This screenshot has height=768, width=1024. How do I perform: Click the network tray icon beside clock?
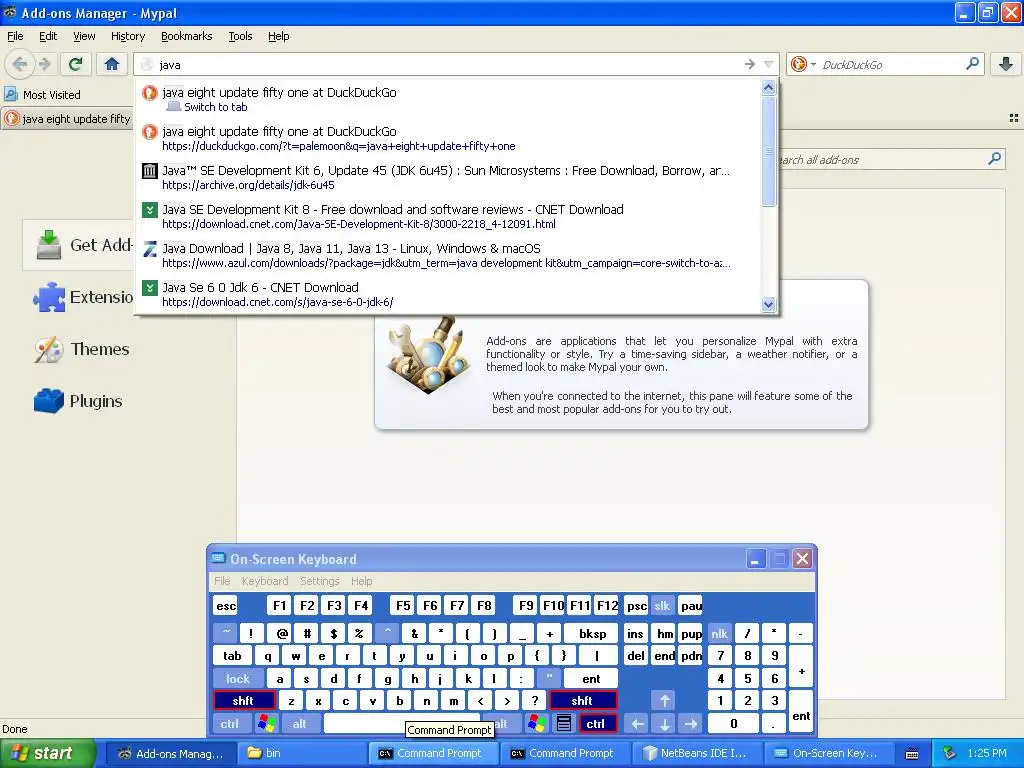950,753
